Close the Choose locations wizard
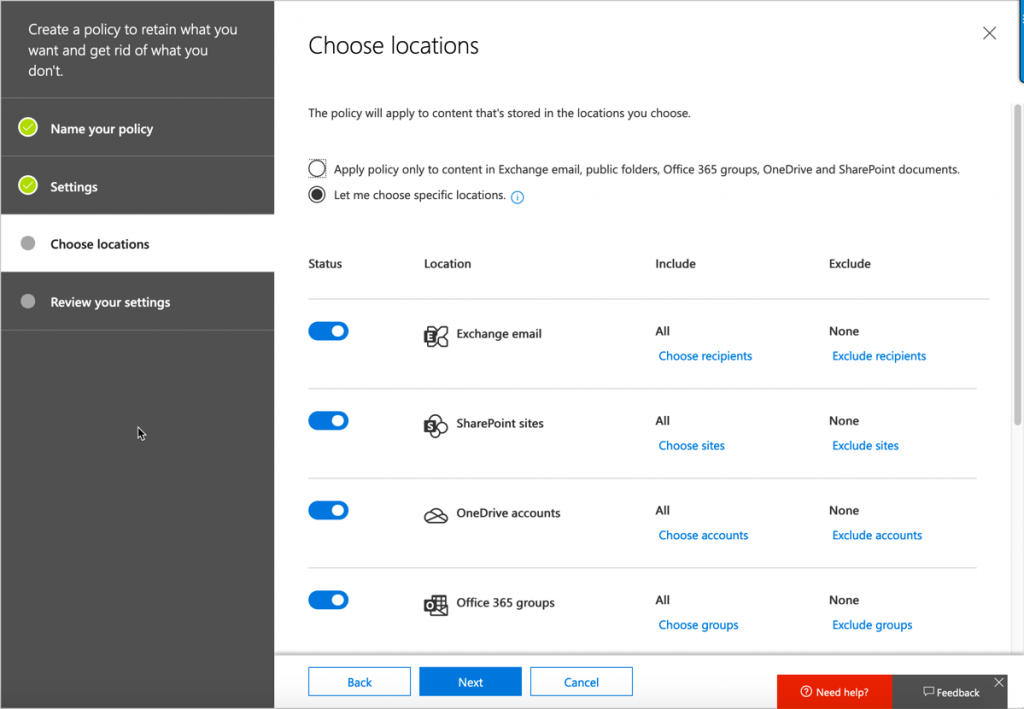The image size is (1024, 709). pos(989,33)
